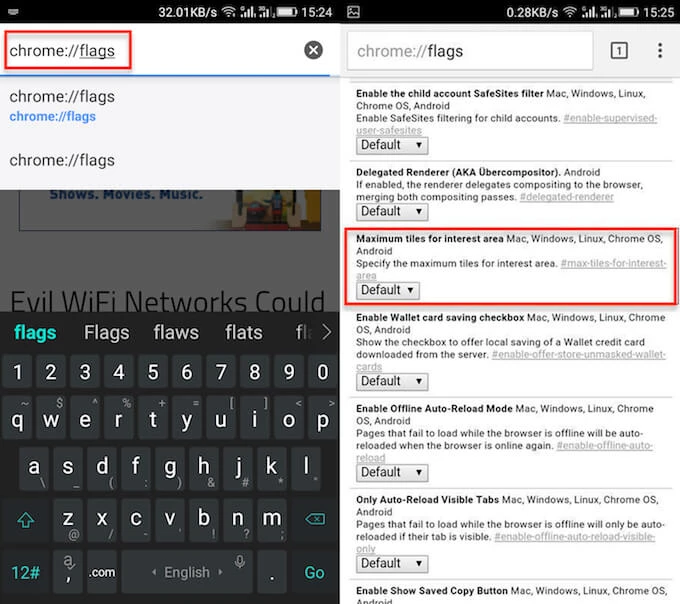Tap the battery icon in the right status bar
Screen dimensions: 680x604
[x=628, y=12]
